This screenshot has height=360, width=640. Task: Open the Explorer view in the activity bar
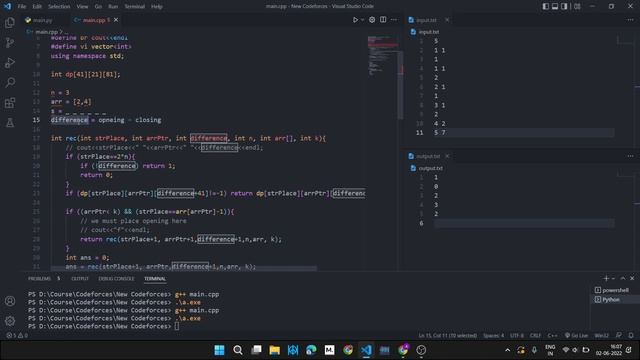tap(10, 22)
